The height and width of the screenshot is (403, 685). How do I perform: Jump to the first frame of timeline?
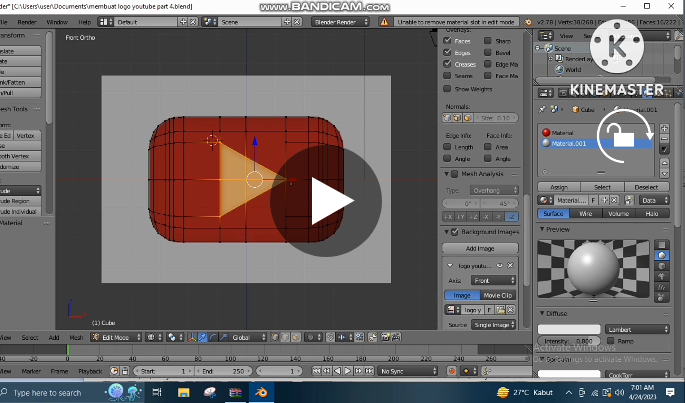coord(316,371)
